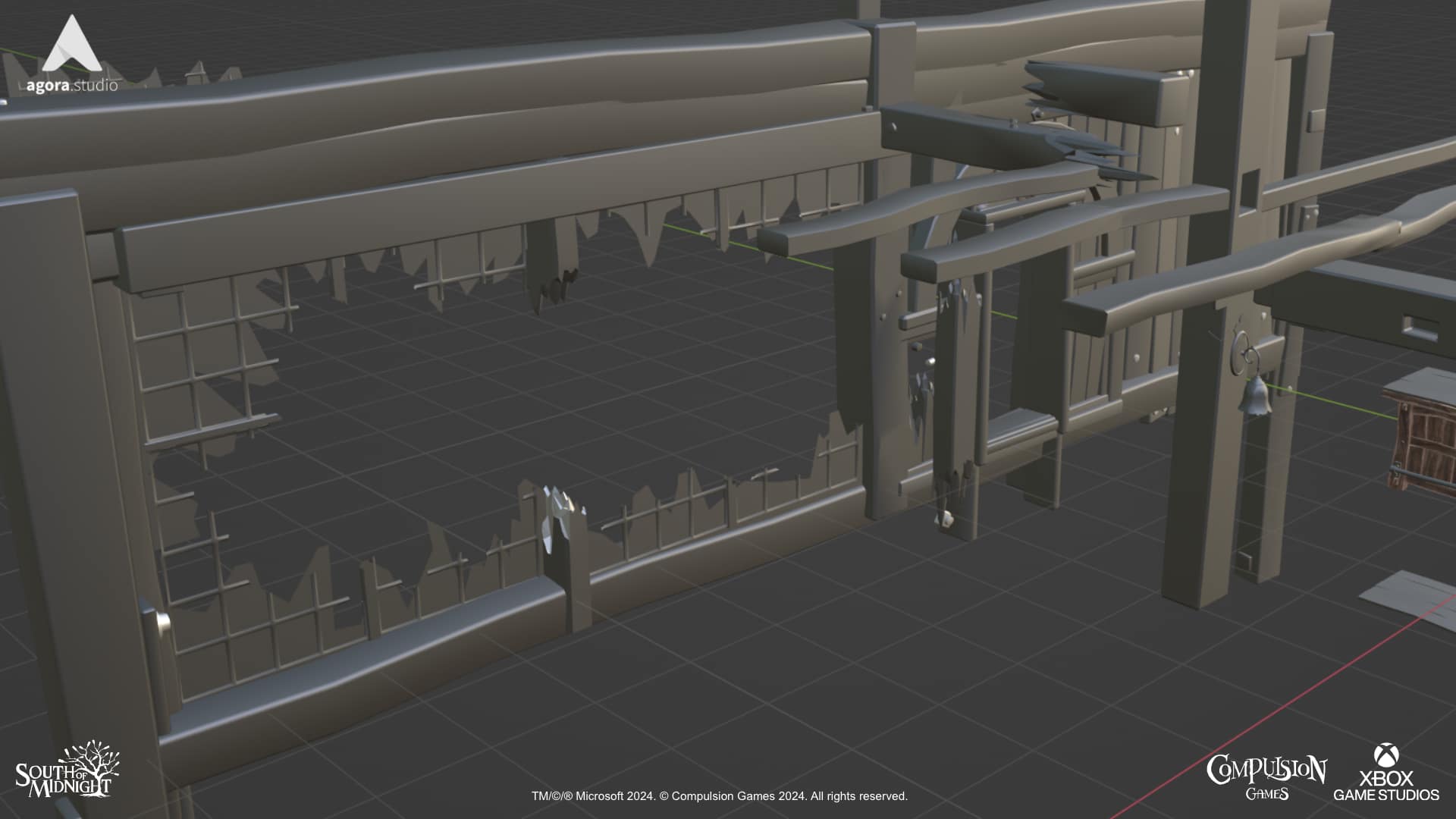The image size is (1456, 819).
Task: Click the agora.studio text label
Action: 72,86
